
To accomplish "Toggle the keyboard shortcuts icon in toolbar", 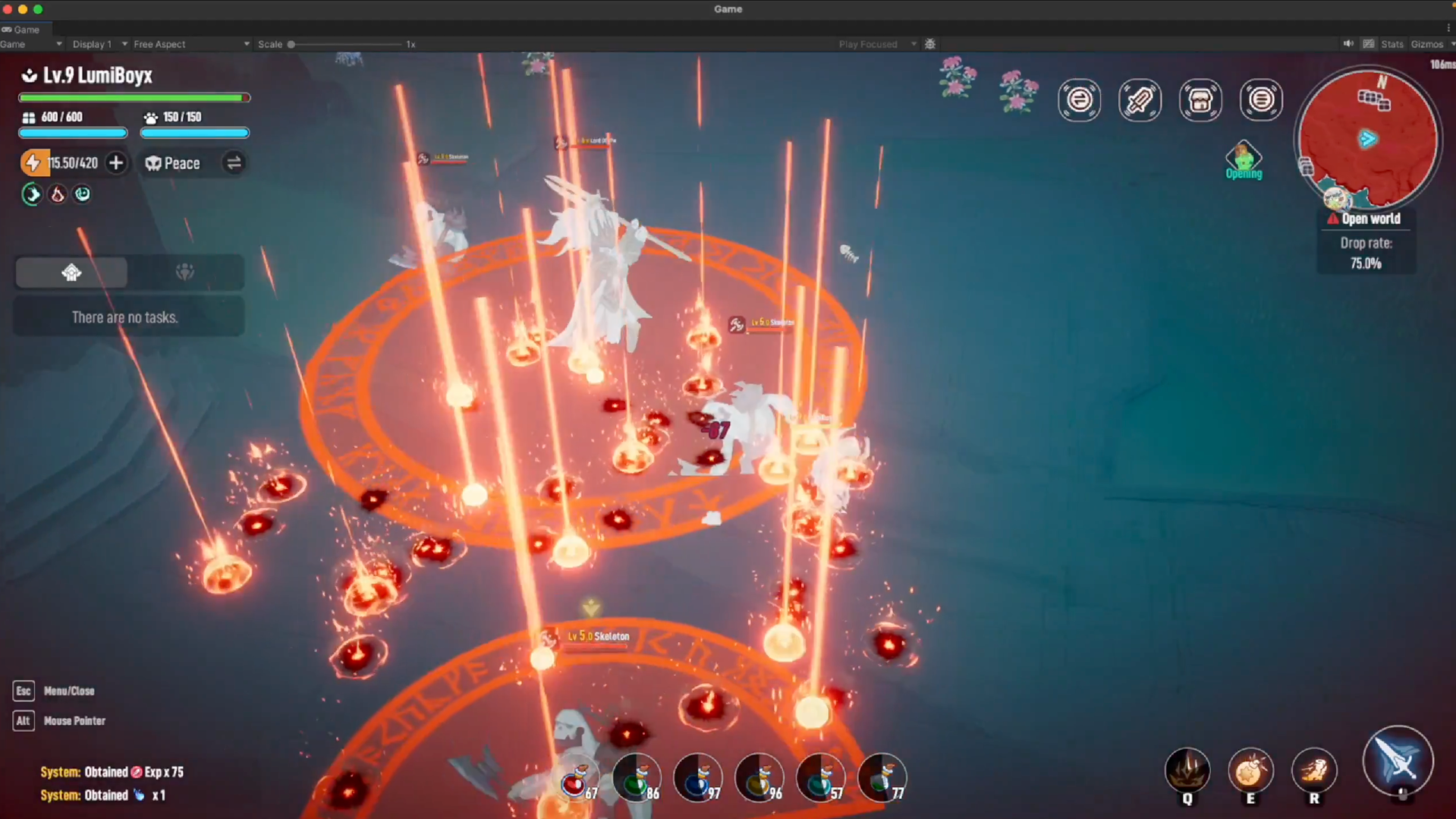I will (x=1369, y=44).
